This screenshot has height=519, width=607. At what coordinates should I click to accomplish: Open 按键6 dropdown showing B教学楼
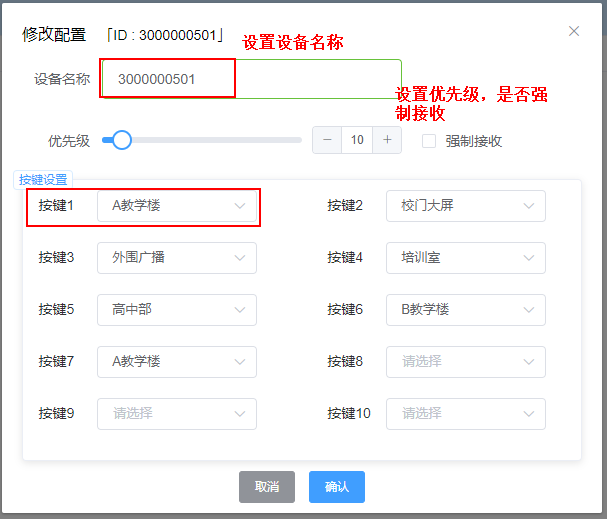(x=465, y=310)
